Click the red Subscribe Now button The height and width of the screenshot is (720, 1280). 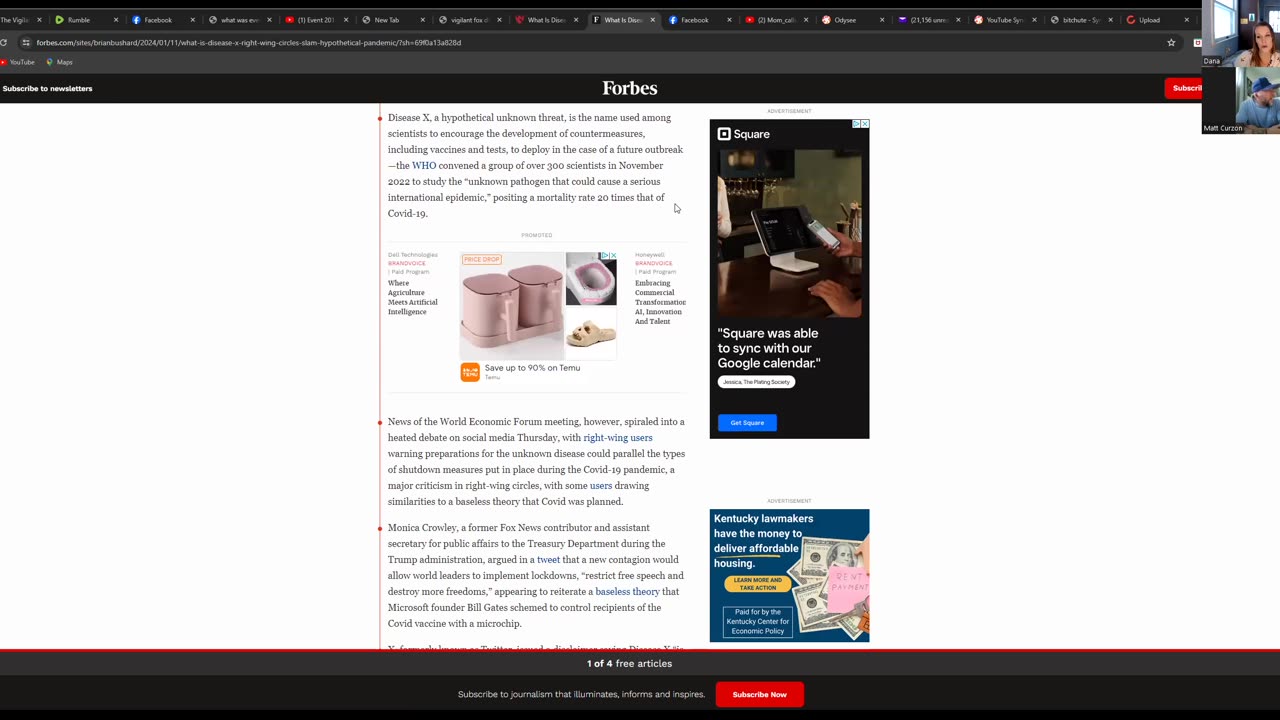click(x=760, y=695)
